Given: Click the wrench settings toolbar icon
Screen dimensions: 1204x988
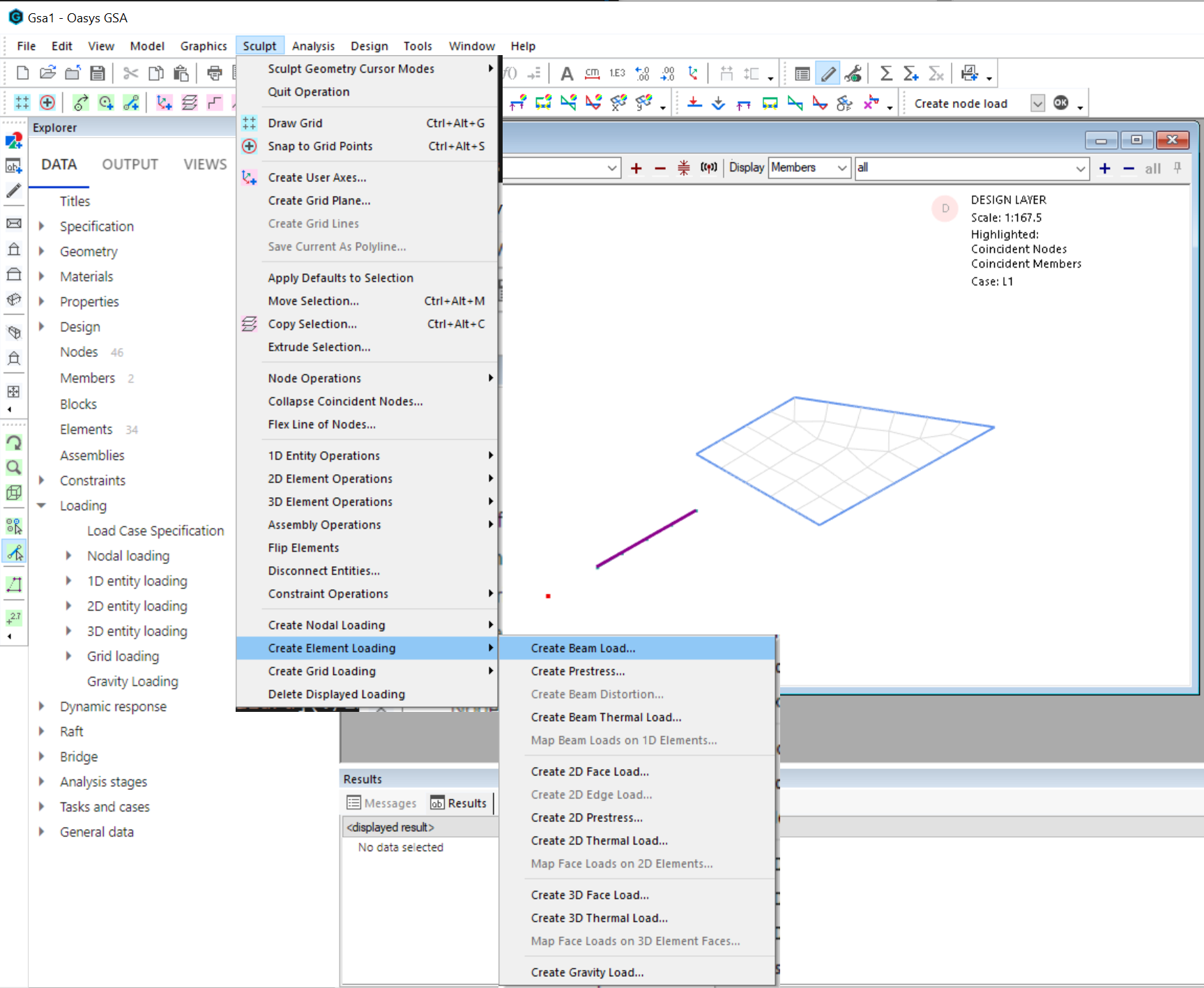Looking at the screenshot, I should [853, 73].
